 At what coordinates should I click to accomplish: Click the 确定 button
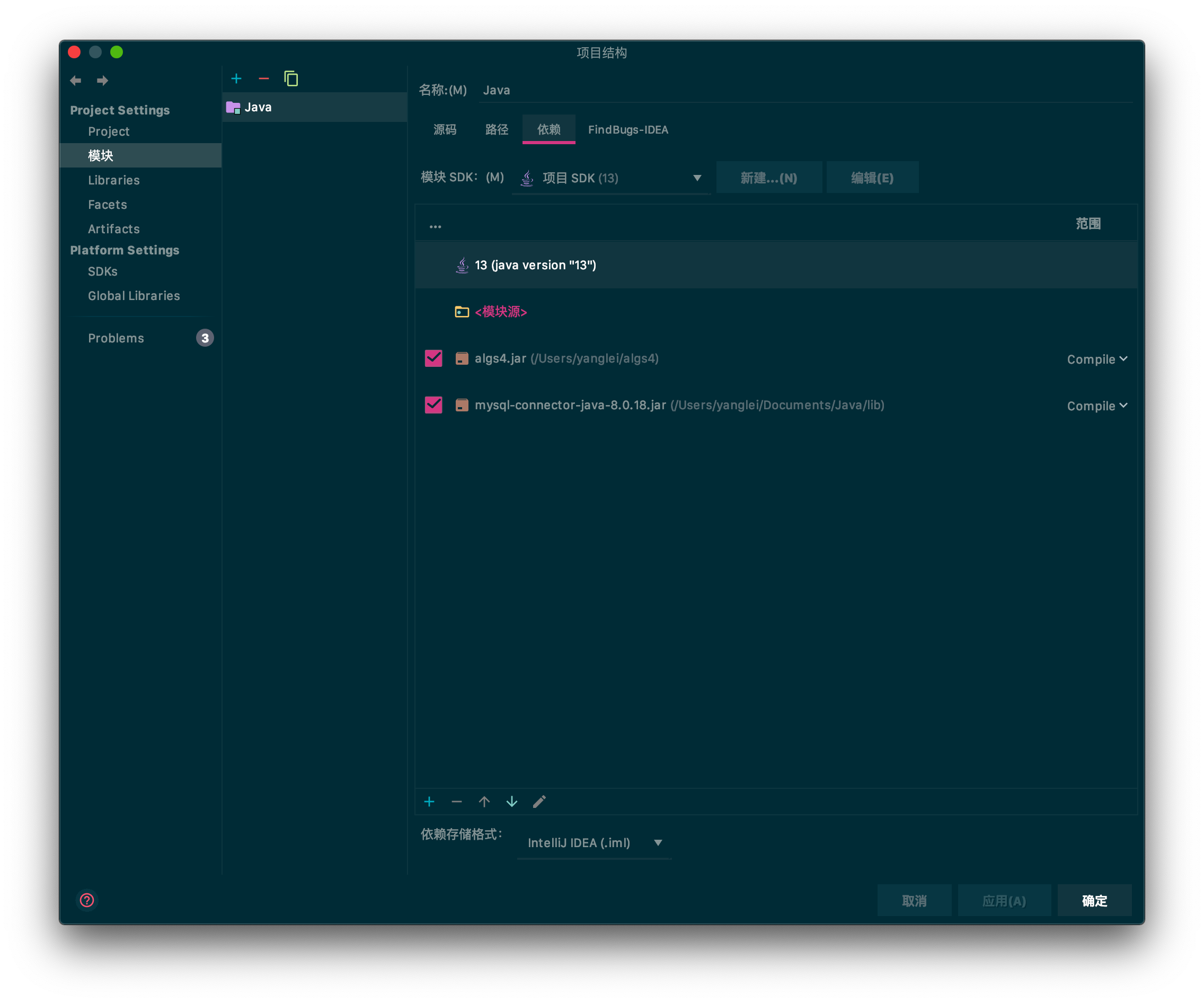click(1094, 901)
